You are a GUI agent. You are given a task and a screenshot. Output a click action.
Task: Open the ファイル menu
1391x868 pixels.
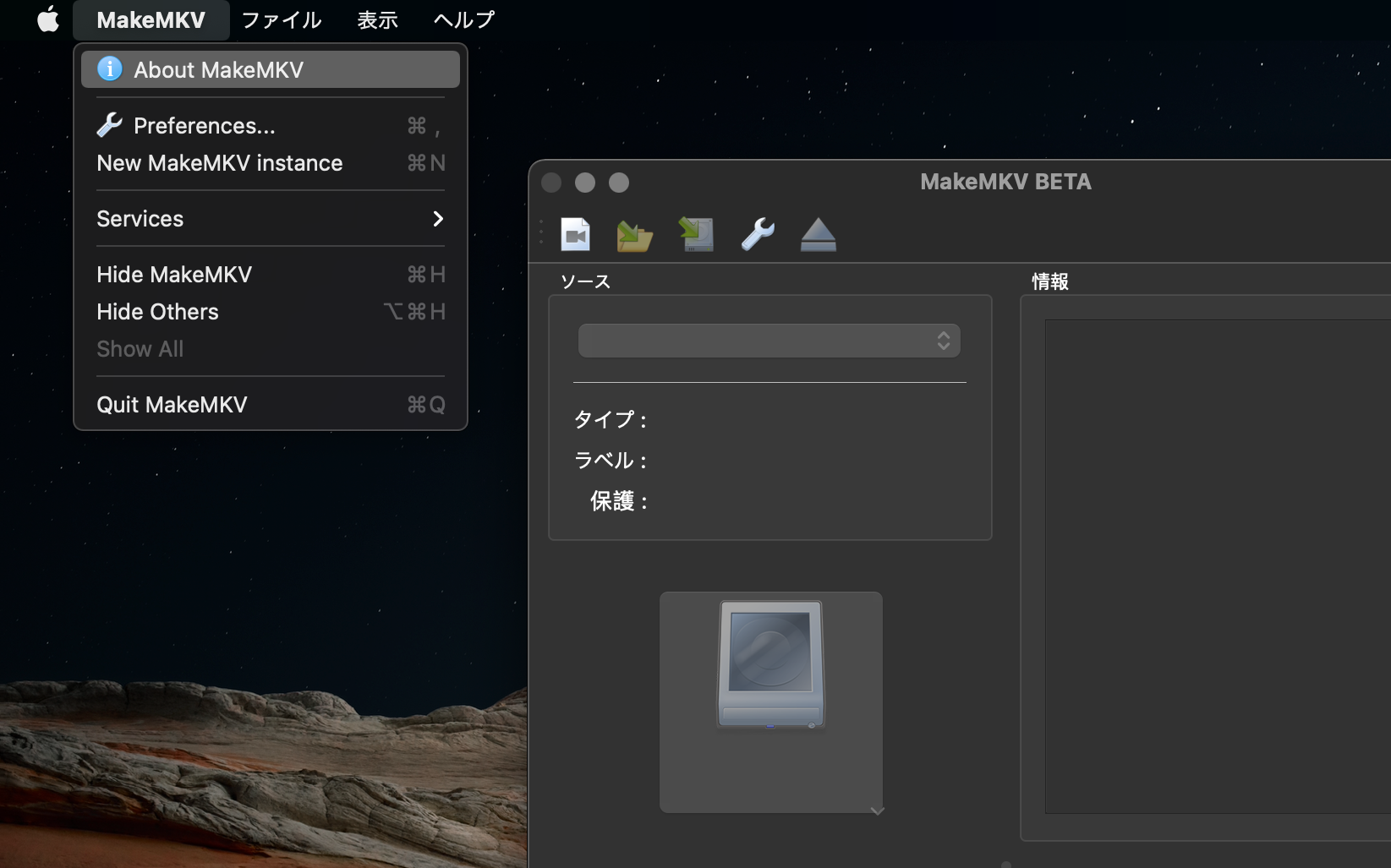click(x=281, y=19)
